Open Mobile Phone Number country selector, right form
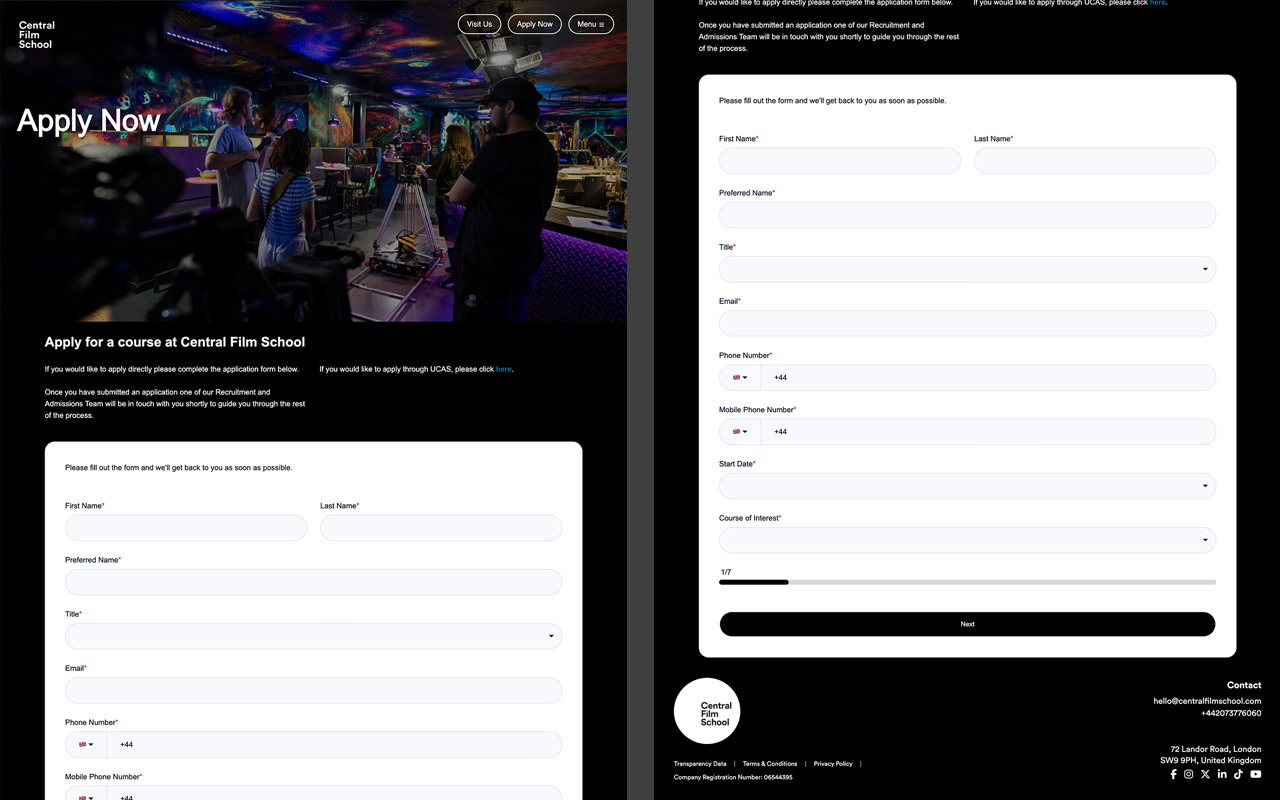The width and height of the screenshot is (1280, 800). (x=740, y=432)
